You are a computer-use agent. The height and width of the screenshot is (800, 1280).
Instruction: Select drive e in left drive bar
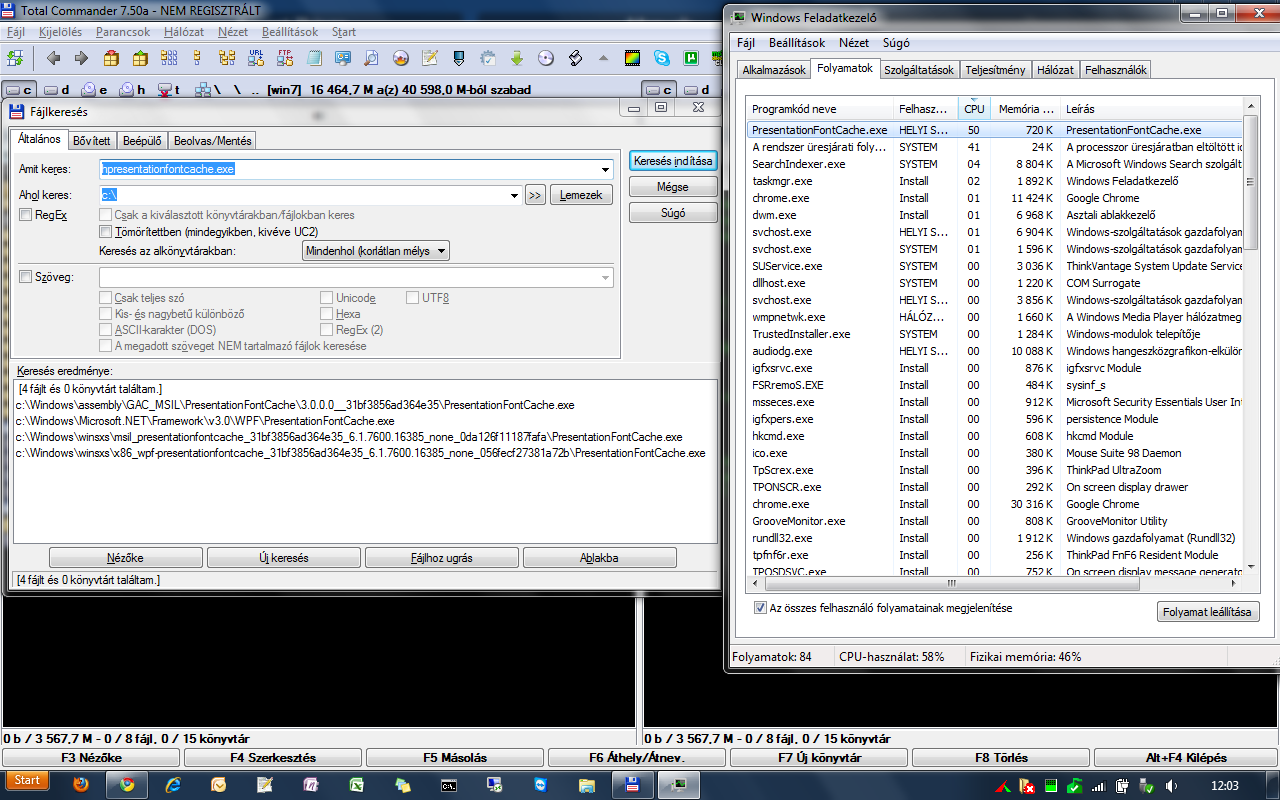click(95, 89)
